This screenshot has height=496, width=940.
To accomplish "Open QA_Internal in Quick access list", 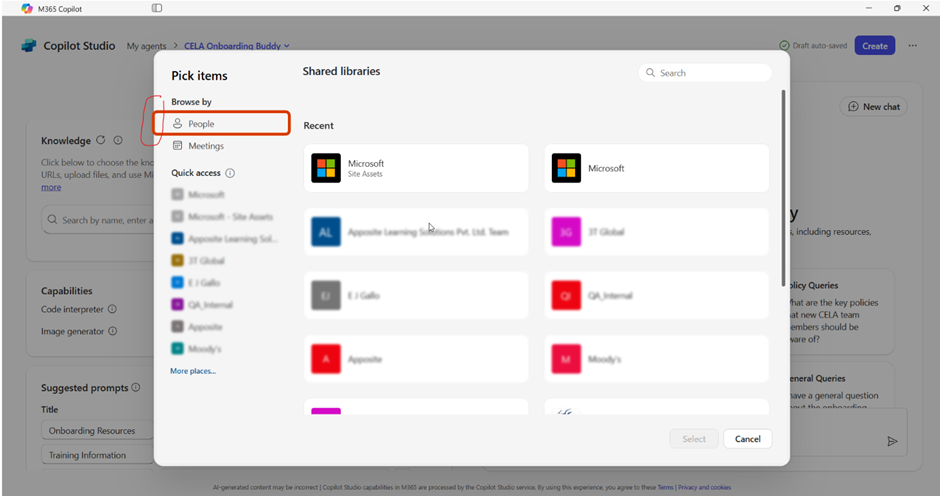I will coord(202,305).
